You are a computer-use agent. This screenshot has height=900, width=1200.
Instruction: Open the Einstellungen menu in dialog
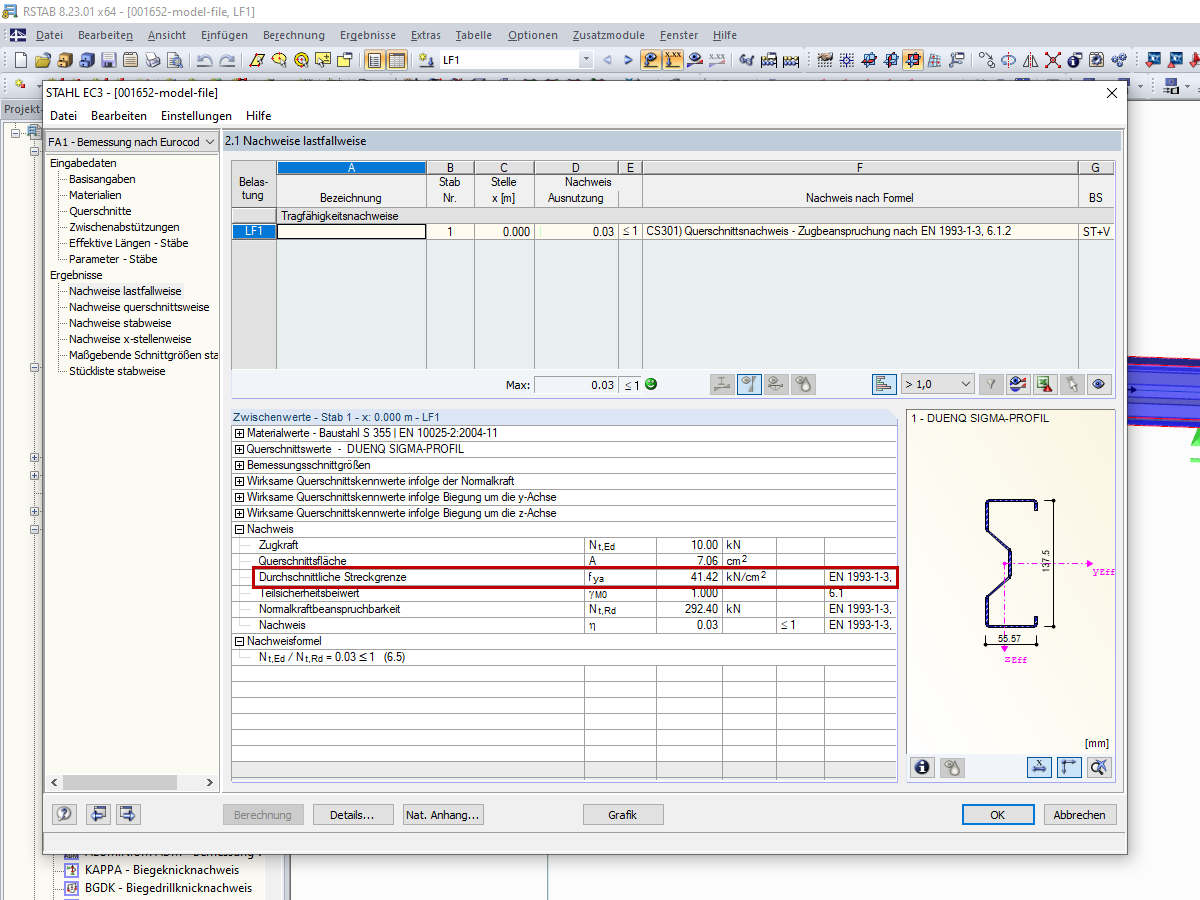[x=196, y=116]
